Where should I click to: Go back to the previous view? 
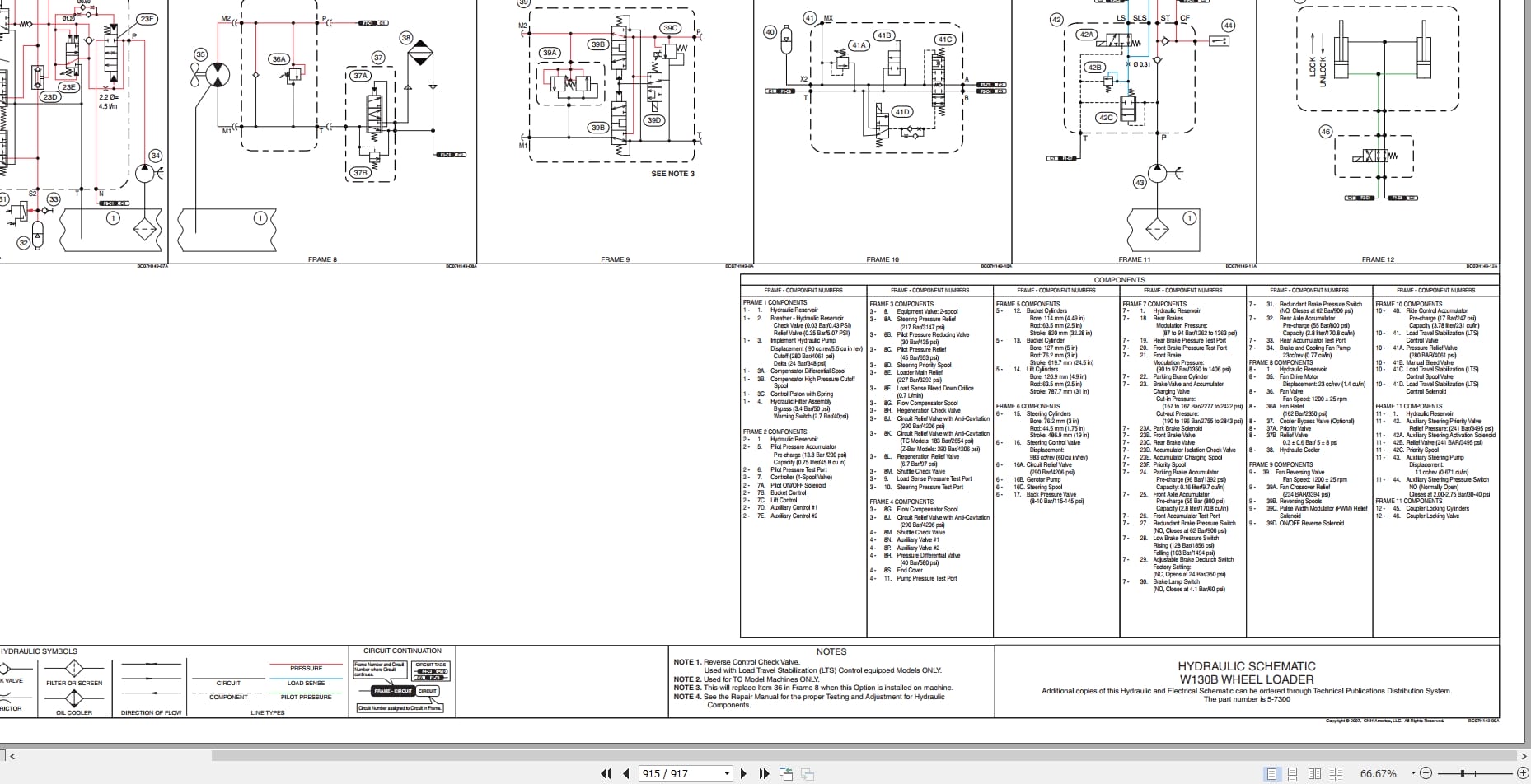[x=786, y=774]
